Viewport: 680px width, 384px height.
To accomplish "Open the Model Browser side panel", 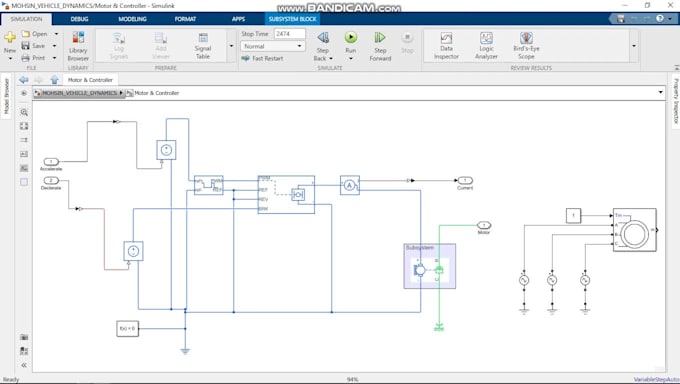I will coord(7,96).
